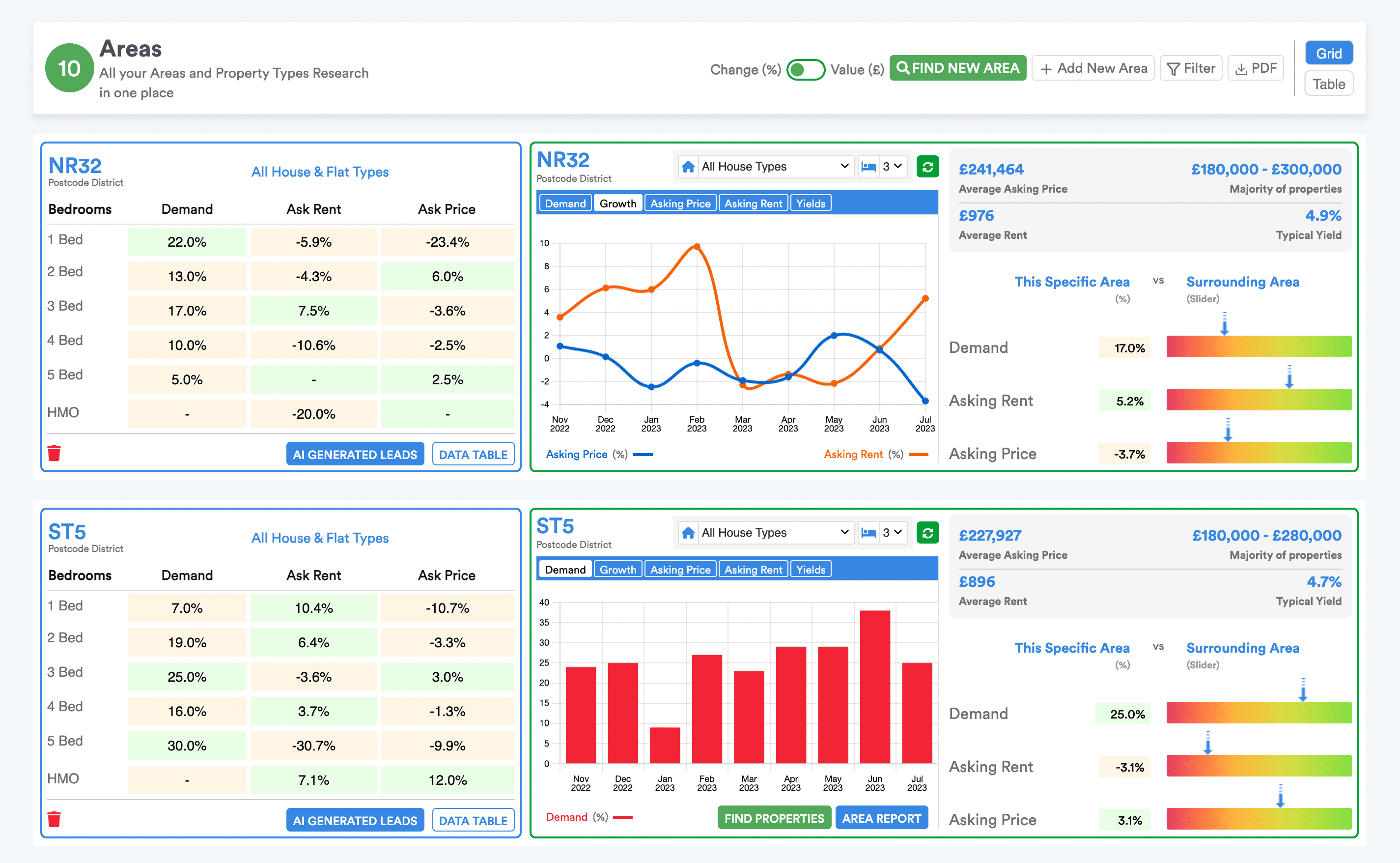Click June 2023 demand bar in ST5 chart
The image size is (1400, 863).
(x=874, y=687)
